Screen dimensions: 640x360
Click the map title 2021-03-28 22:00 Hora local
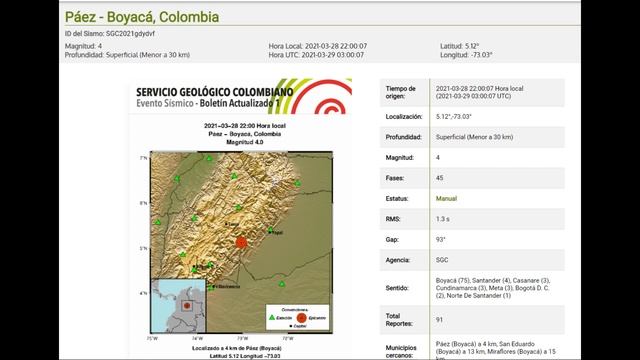tap(245, 126)
